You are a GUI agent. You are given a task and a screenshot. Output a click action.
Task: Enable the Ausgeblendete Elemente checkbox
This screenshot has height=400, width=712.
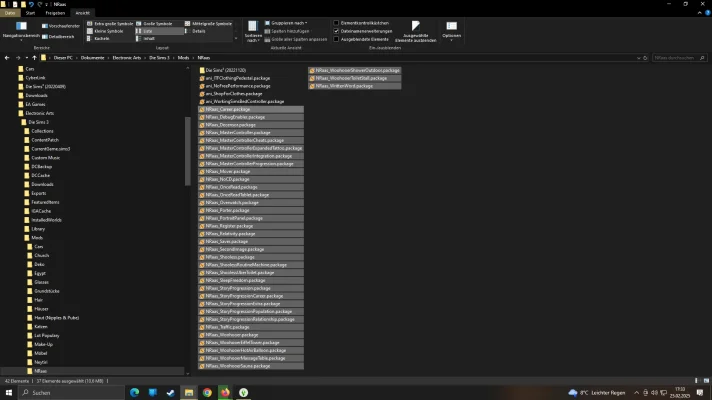(x=336, y=40)
